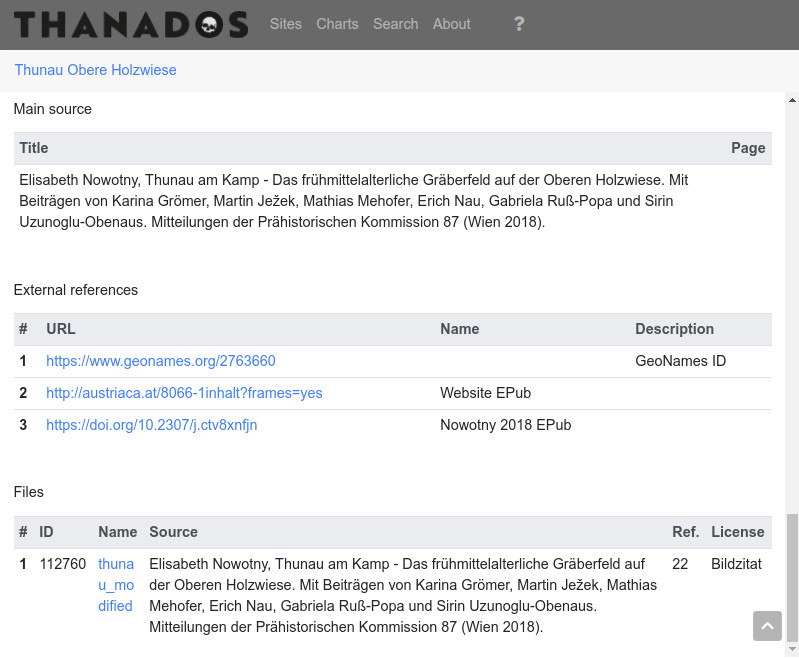Click the URL column header
The image size is (799, 659).
pyautogui.click(x=61, y=329)
